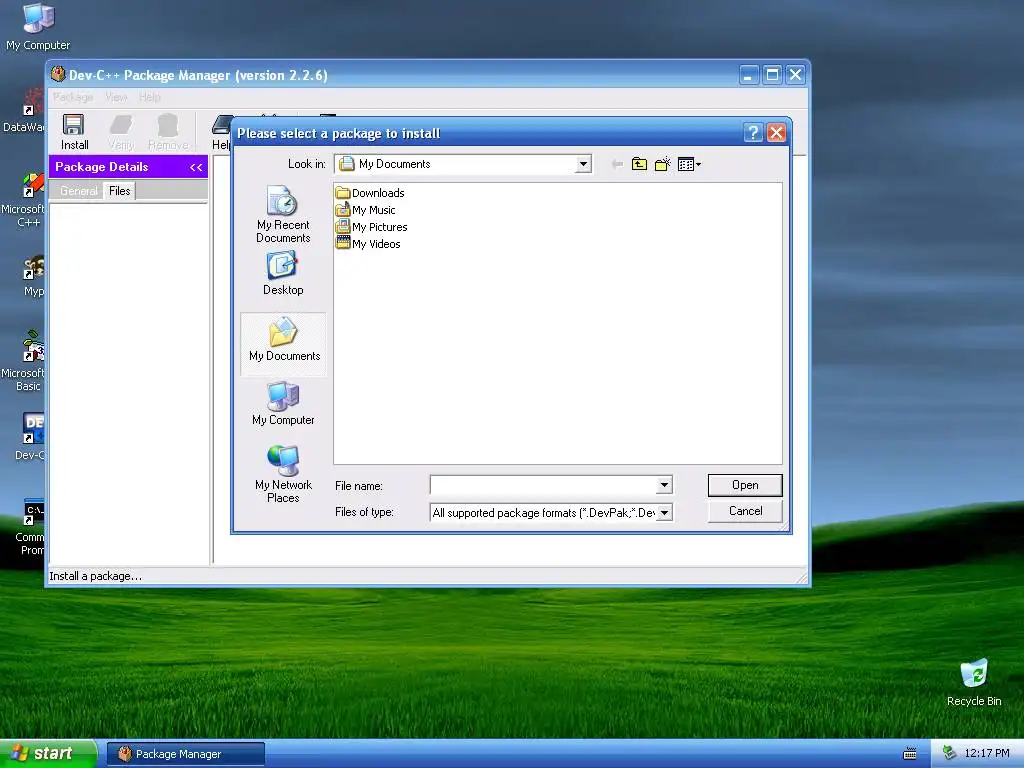Select the My Videos folder
Image resolution: width=1024 pixels, height=768 pixels.
tap(368, 244)
